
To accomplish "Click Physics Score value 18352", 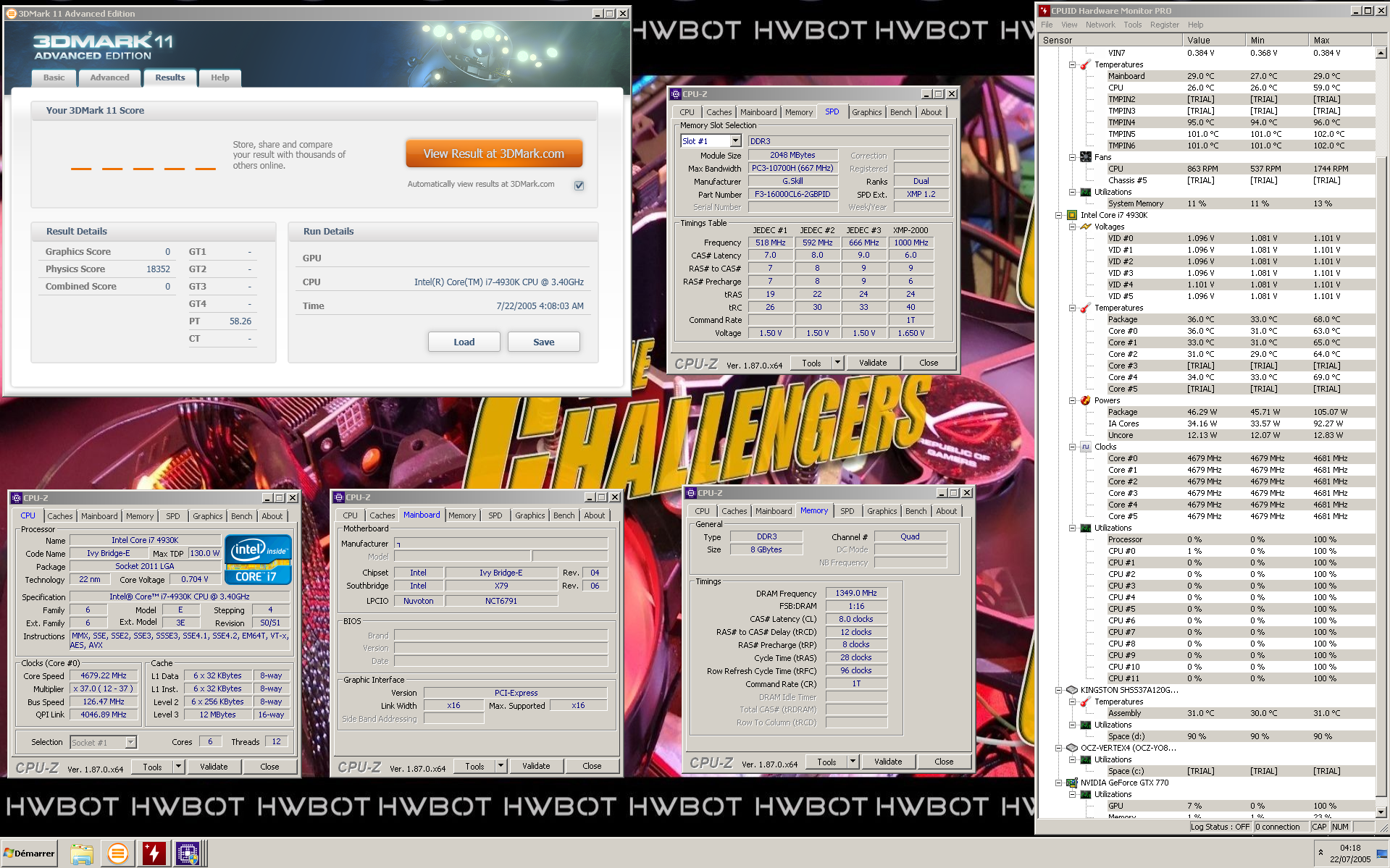I will (x=158, y=269).
